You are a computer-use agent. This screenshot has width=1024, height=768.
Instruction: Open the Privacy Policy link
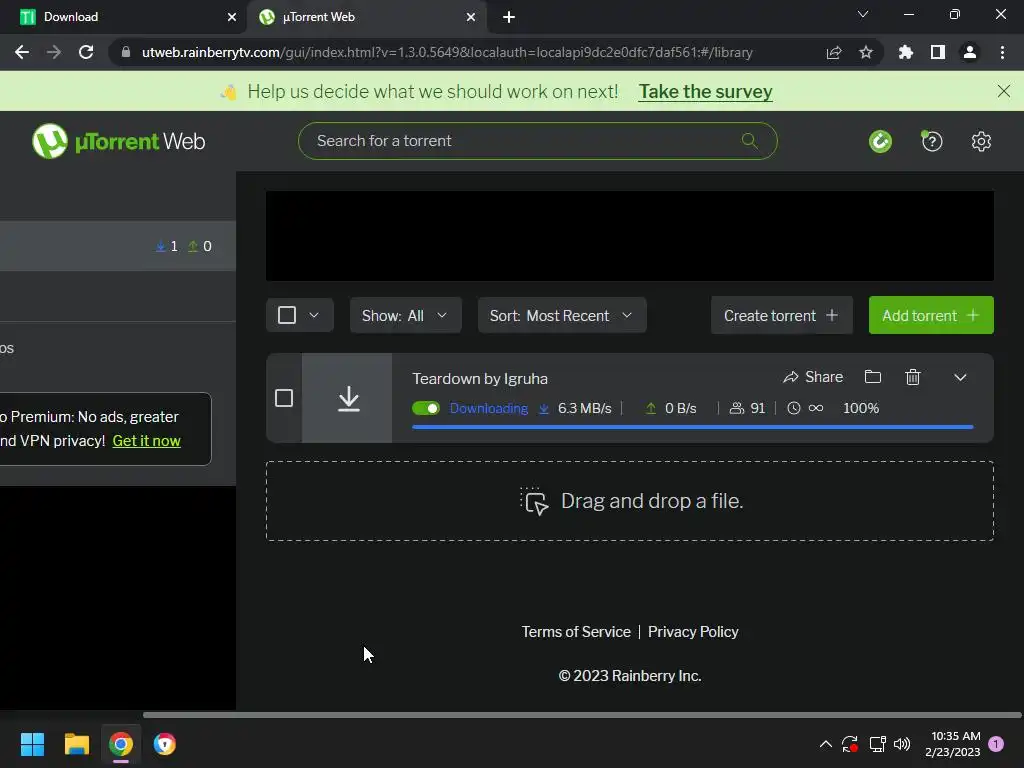coord(693,632)
